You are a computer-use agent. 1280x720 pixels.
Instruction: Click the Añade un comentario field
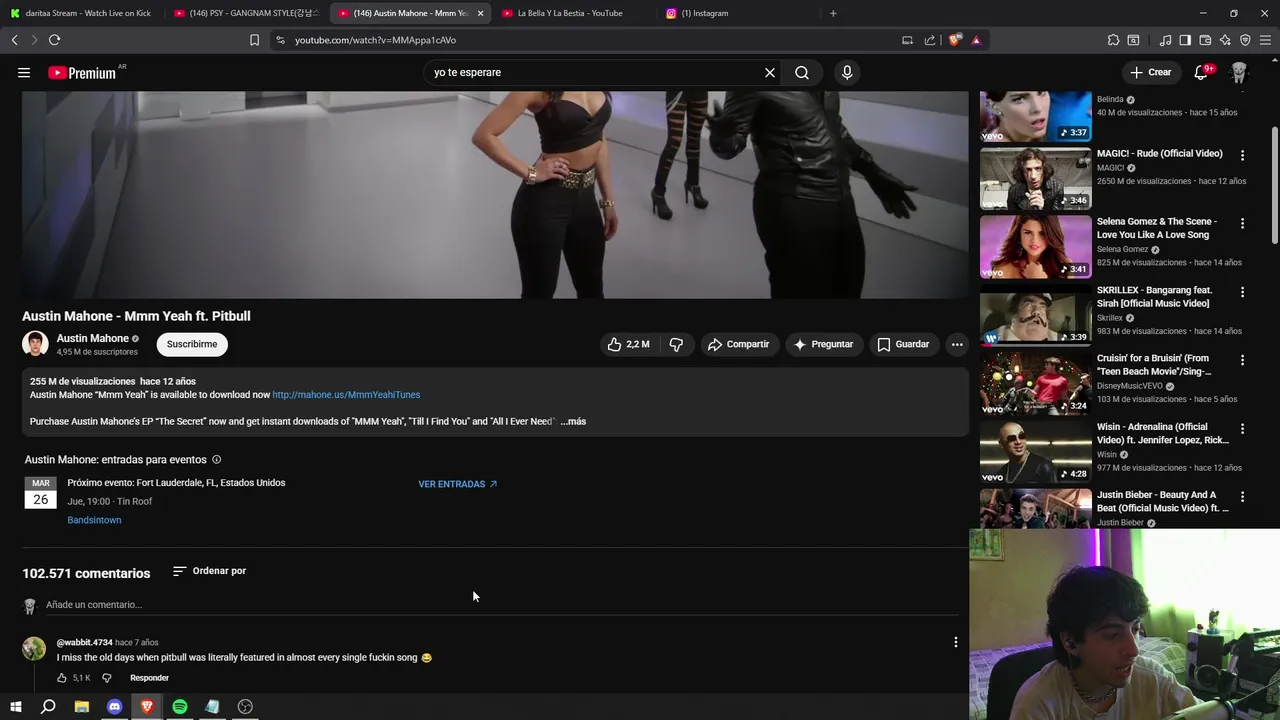tap(500, 605)
